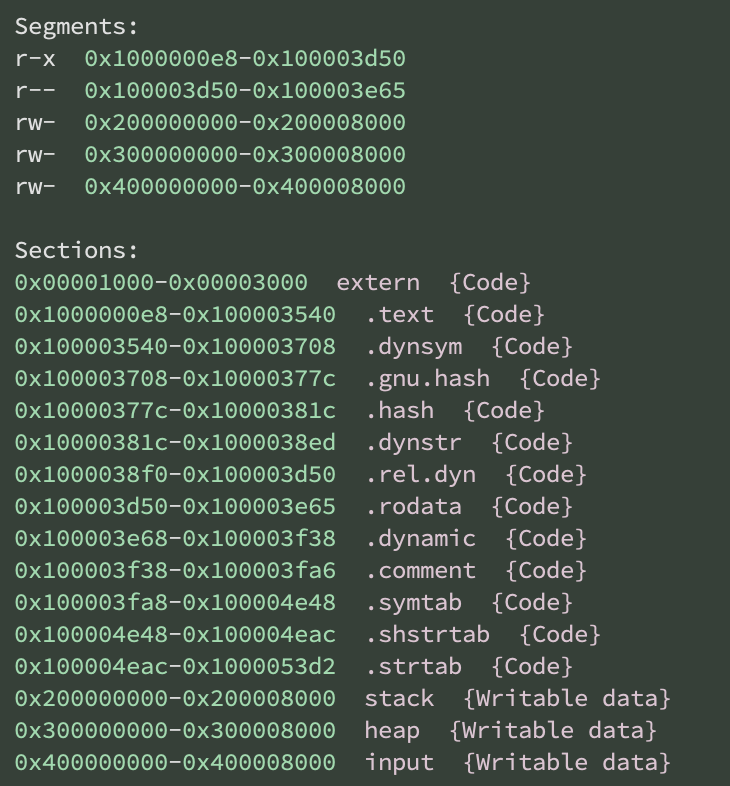Click the "Segments:" heading

coord(77,27)
